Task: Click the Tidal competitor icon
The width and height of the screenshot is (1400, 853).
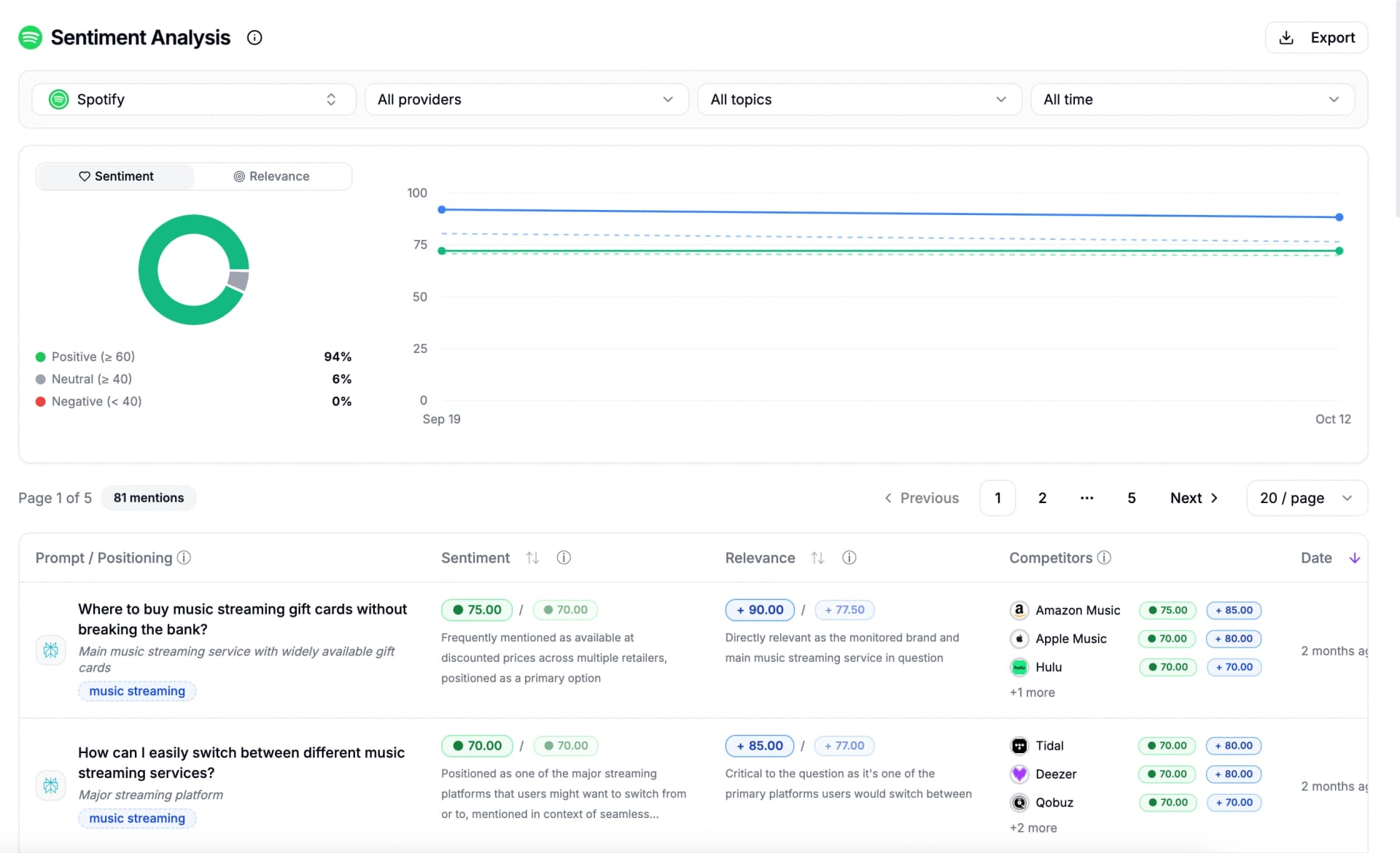Action: pos(1019,746)
